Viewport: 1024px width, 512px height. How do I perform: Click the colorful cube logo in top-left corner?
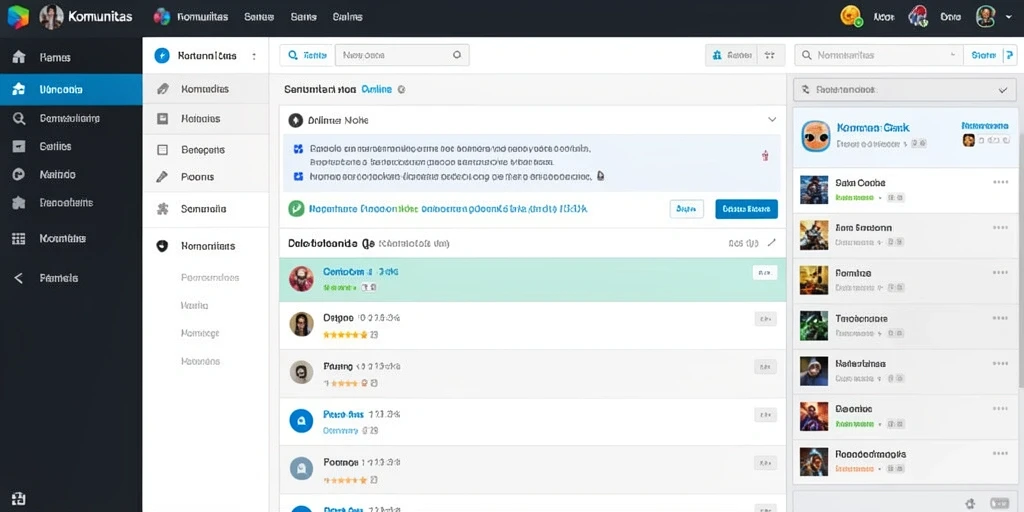18,17
